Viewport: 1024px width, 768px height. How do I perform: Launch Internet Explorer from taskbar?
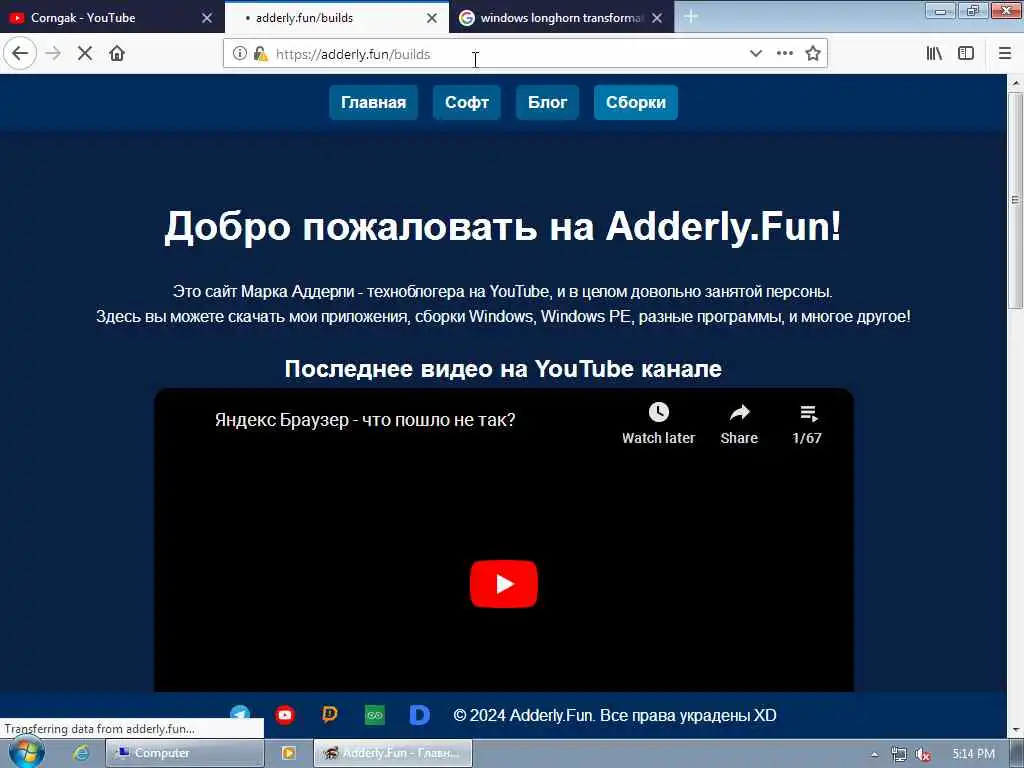click(x=81, y=753)
